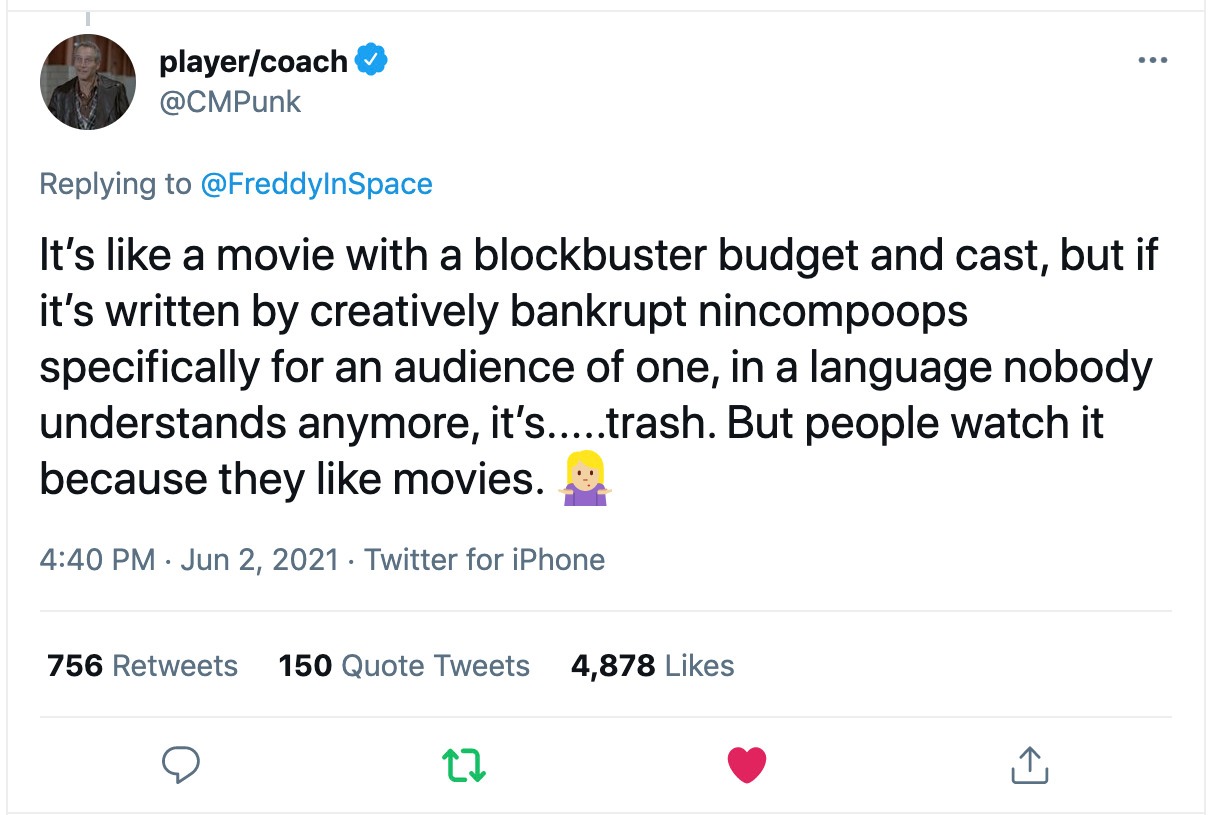Open the player/coach display name
The image size is (1218, 815).
(253, 62)
